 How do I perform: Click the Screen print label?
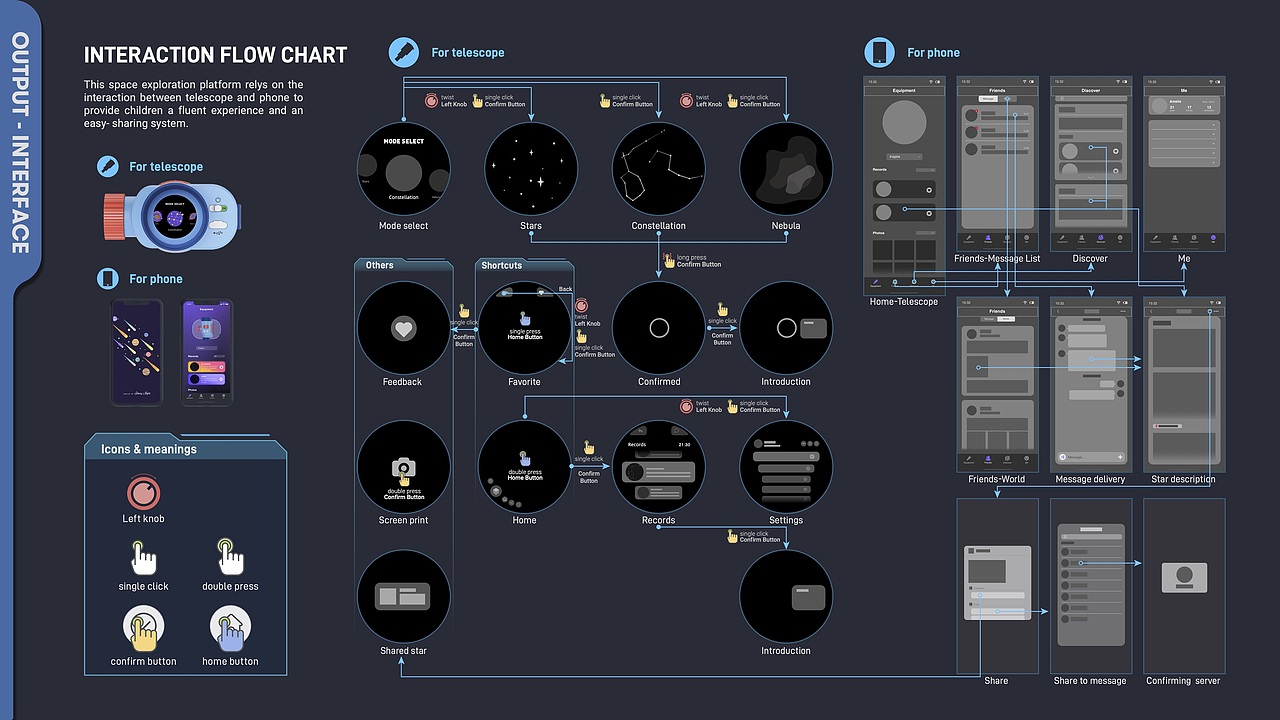[403, 521]
